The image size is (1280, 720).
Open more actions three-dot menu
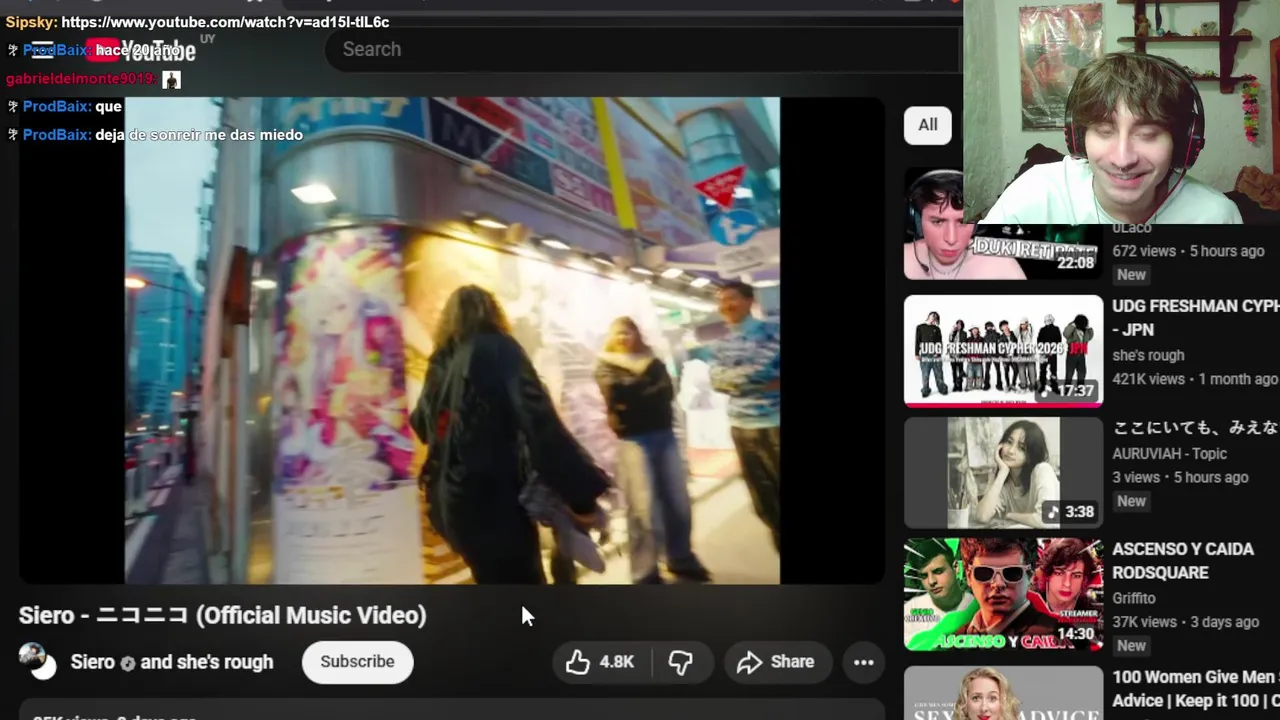click(x=864, y=662)
